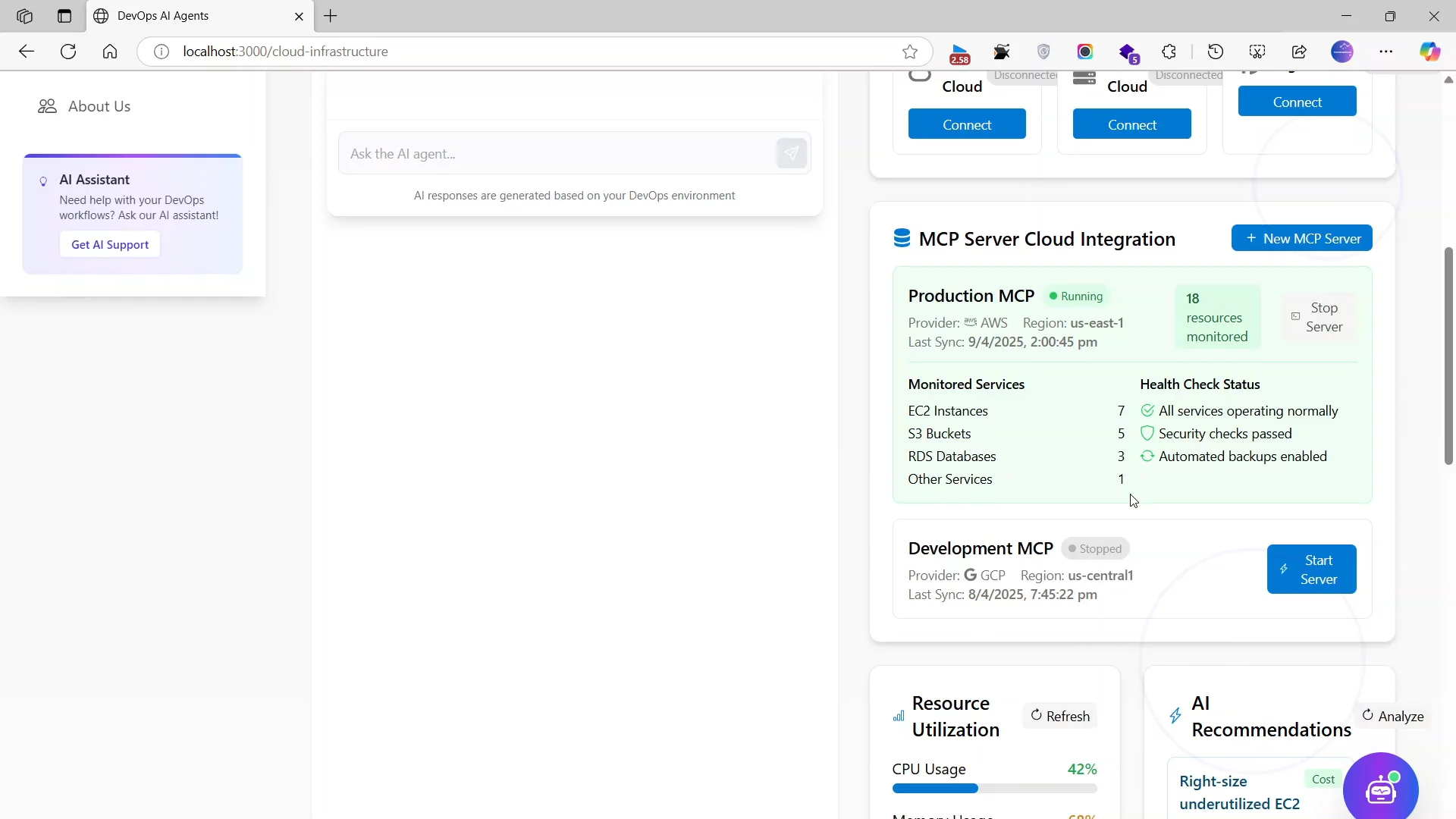Screen dimensions: 1456x819
Task: Click Get AI Support button
Action: [x=110, y=245]
